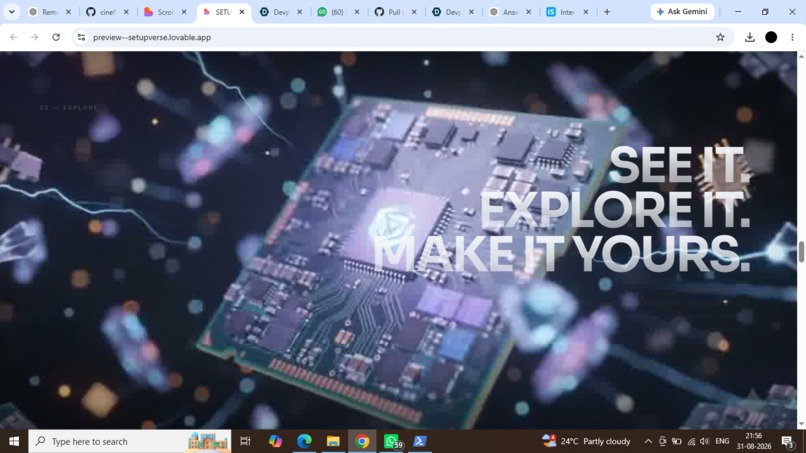Click the Meet Now tray icon

pyautogui.click(x=663, y=441)
